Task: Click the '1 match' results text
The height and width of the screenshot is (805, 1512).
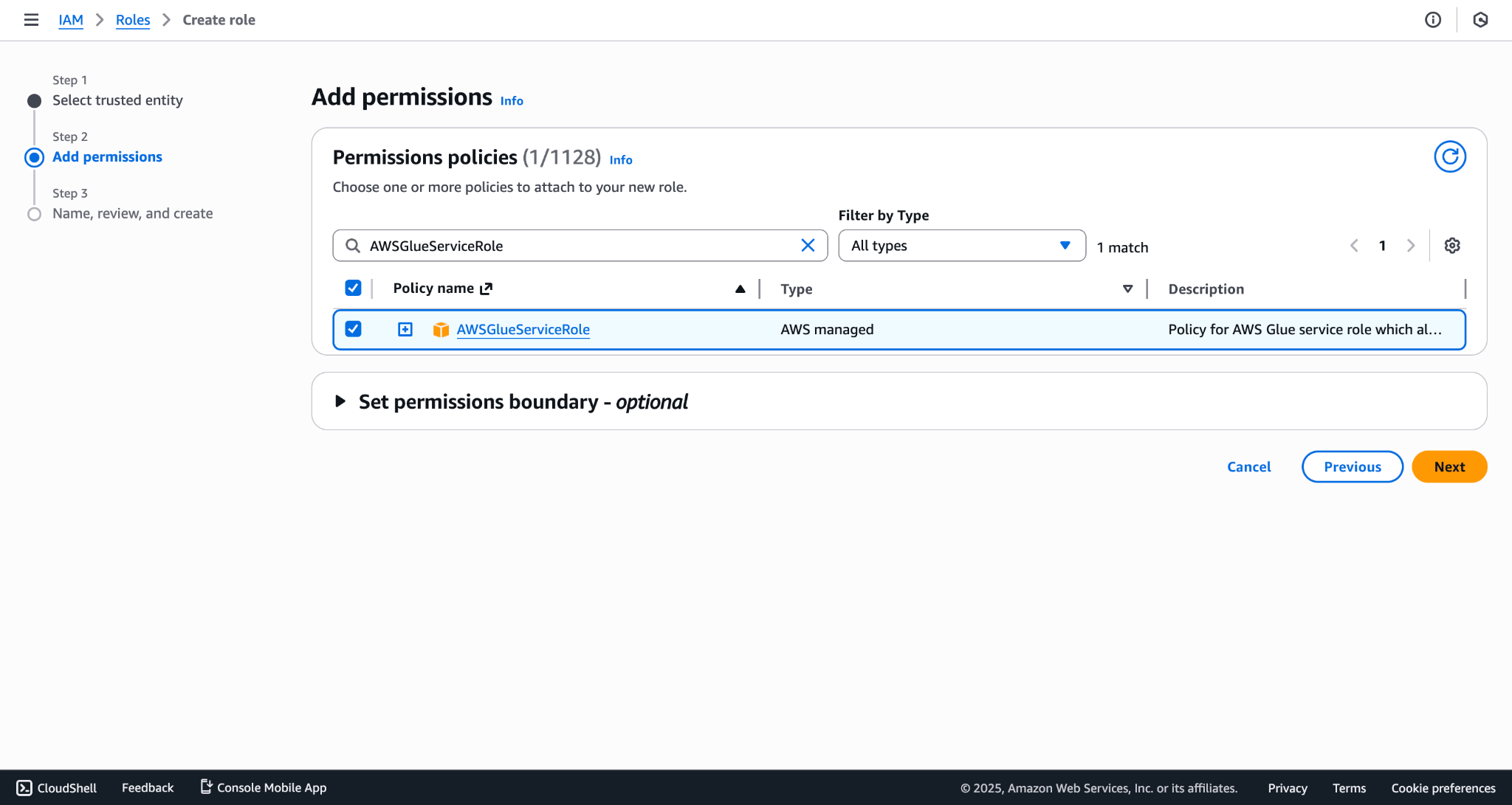Action: pos(1122,248)
